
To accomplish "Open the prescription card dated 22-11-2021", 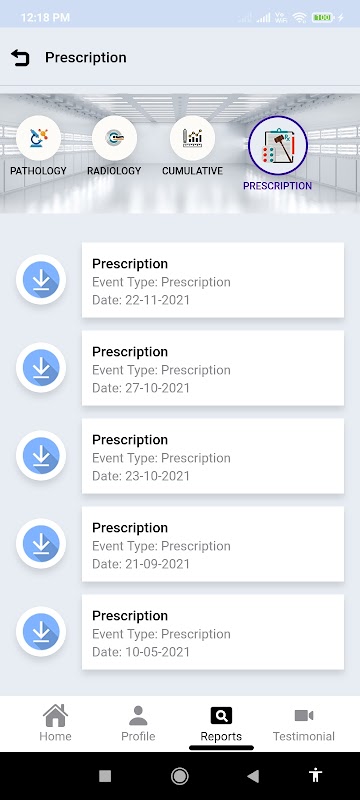I will pos(213,280).
